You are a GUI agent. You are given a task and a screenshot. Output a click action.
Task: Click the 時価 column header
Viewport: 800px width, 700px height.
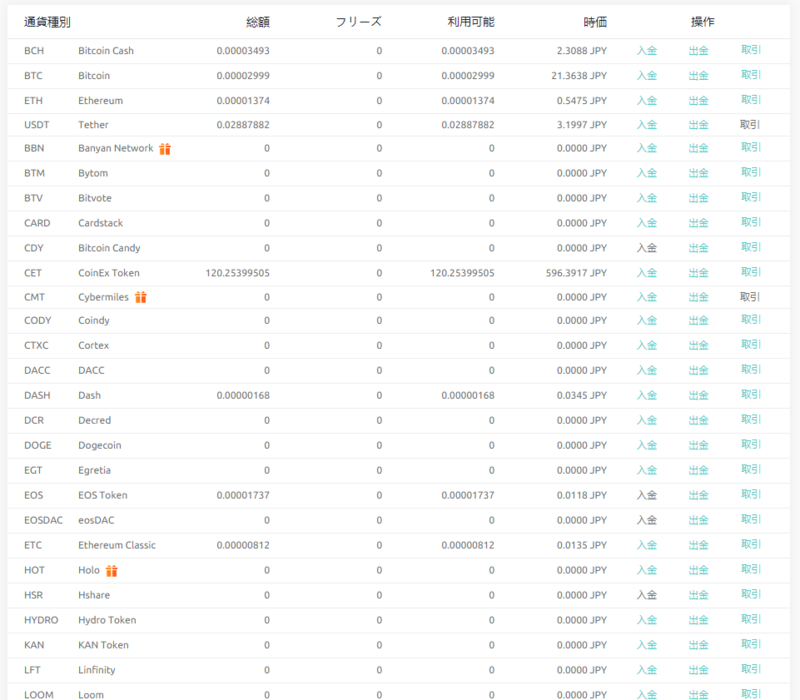pos(595,22)
